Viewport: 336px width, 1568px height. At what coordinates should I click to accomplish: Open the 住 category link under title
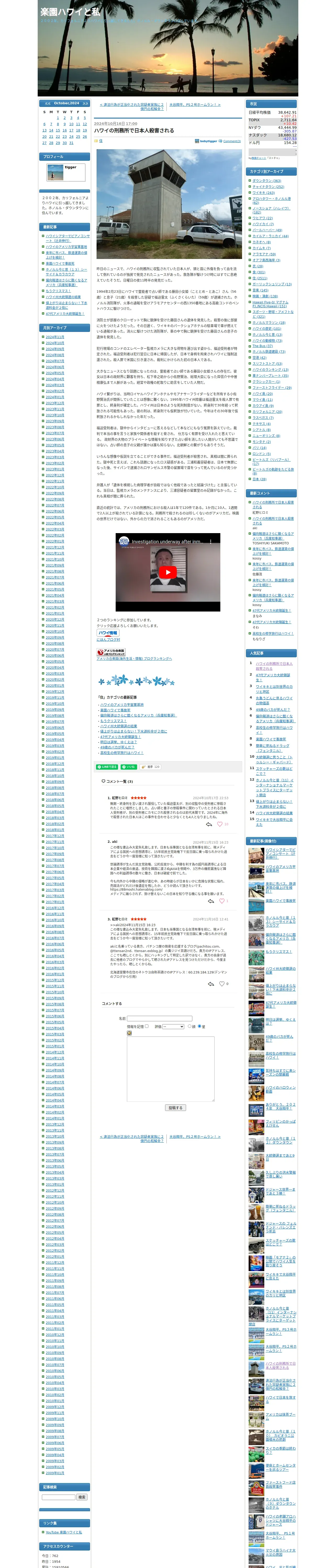tap(101, 141)
